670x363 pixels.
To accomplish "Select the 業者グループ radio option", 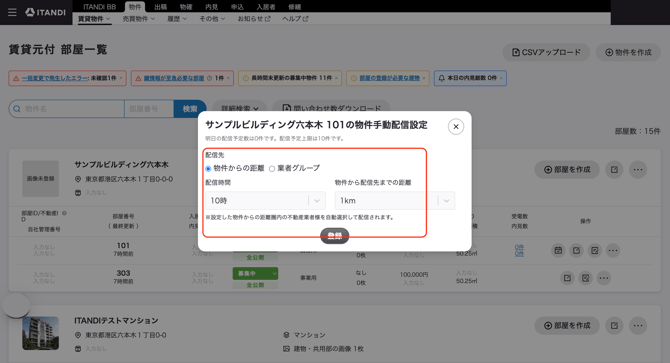I will (x=272, y=169).
